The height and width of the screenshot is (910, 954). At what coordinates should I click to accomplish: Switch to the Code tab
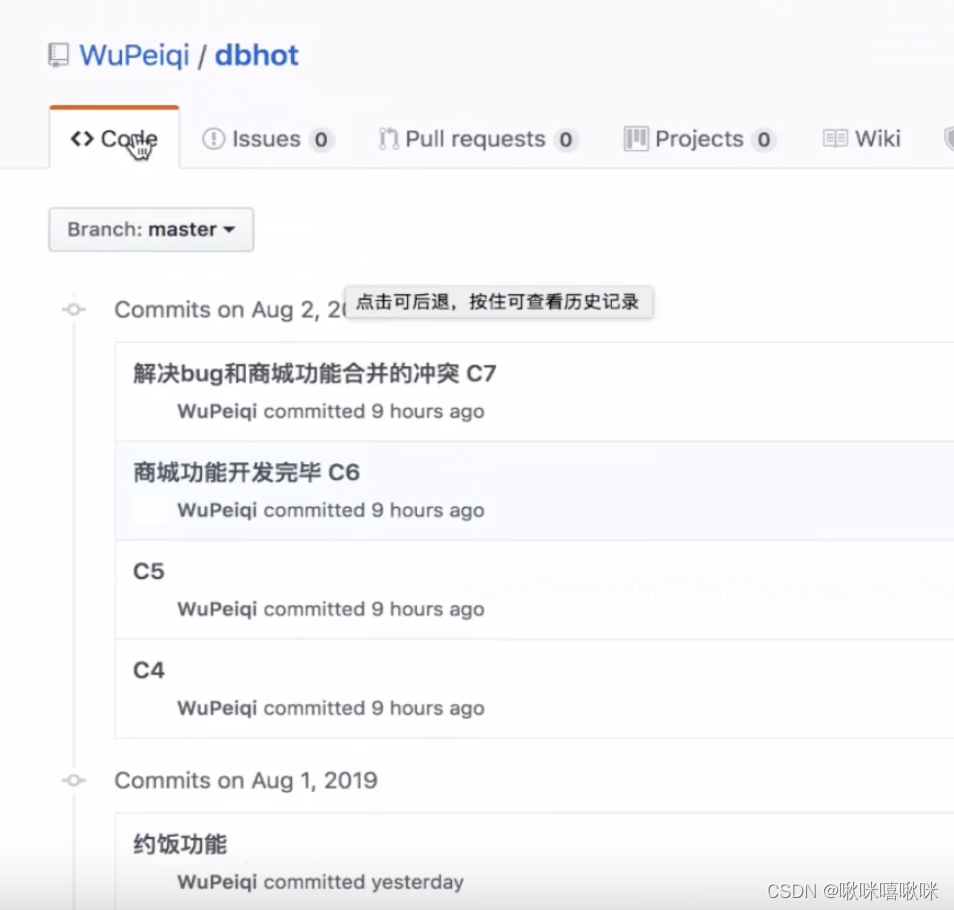114,139
